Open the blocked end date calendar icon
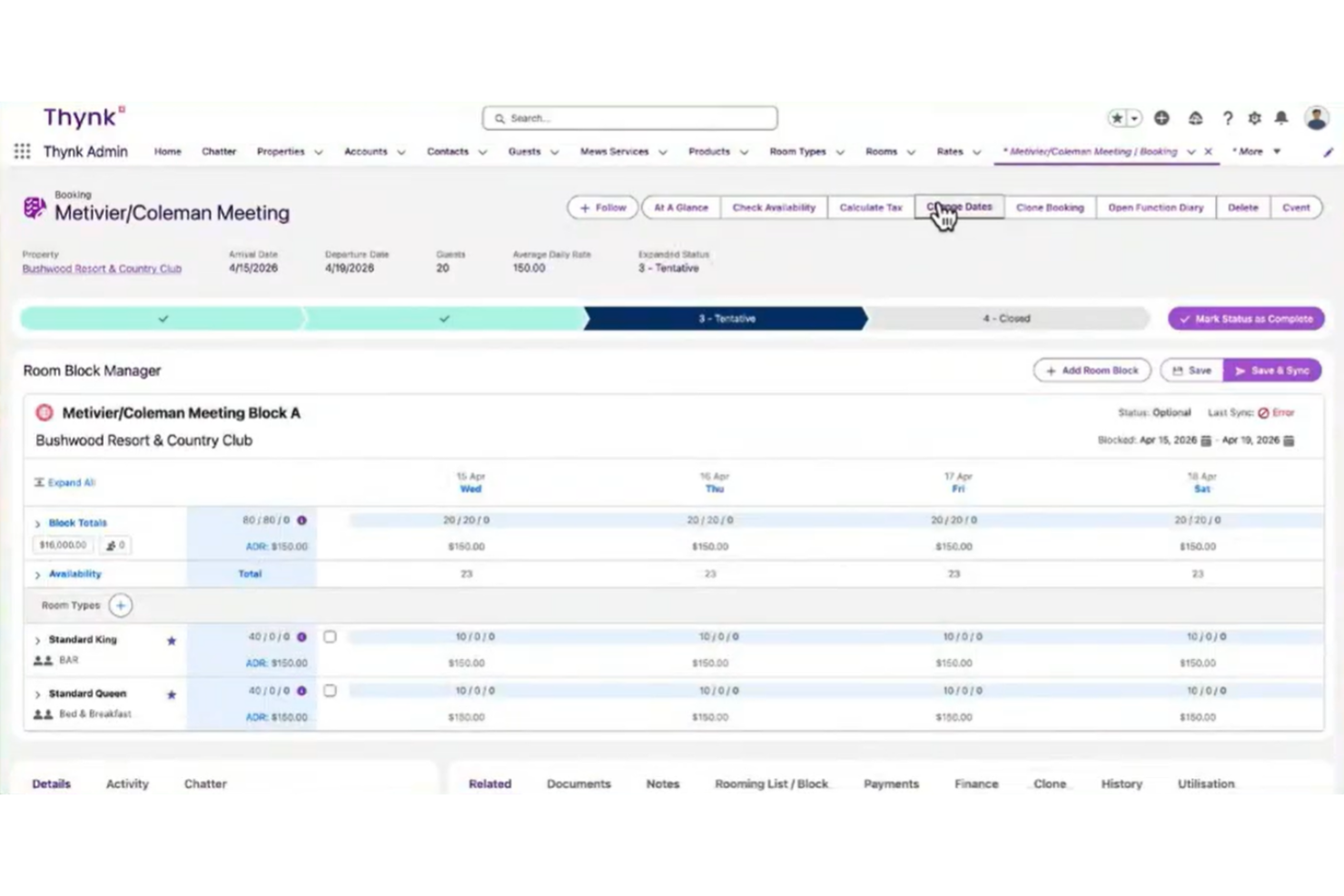The image size is (1344, 896). tap(1289, 440)
